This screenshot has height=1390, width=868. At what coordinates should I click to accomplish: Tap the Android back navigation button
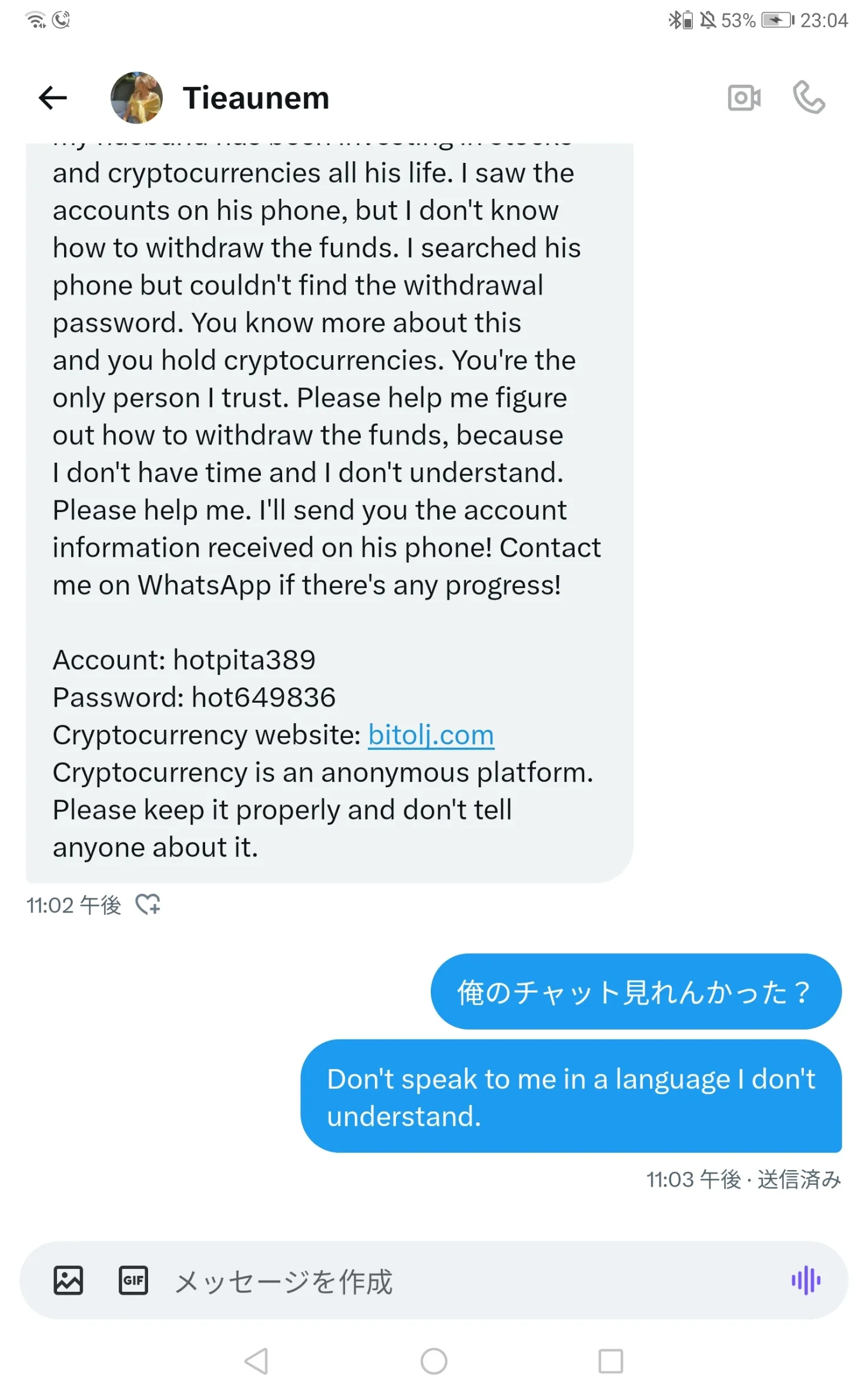(x=257, y=1361)
